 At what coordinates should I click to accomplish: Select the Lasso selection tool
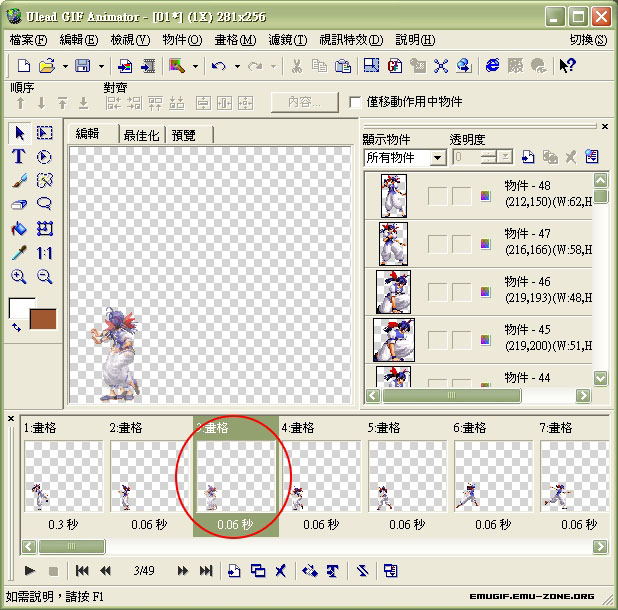(x=45, y=204)
